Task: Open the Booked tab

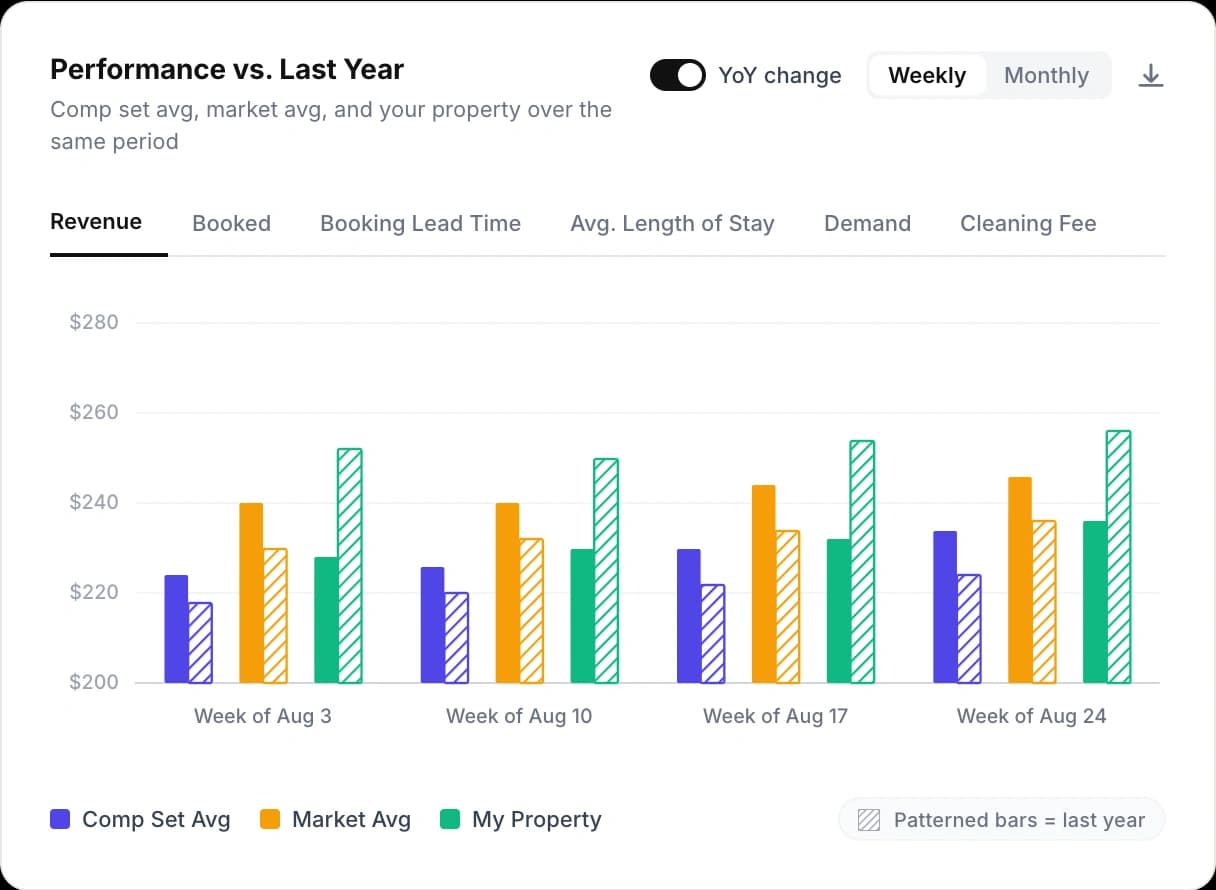Action: pyautogui.click(x=231, y=223)
